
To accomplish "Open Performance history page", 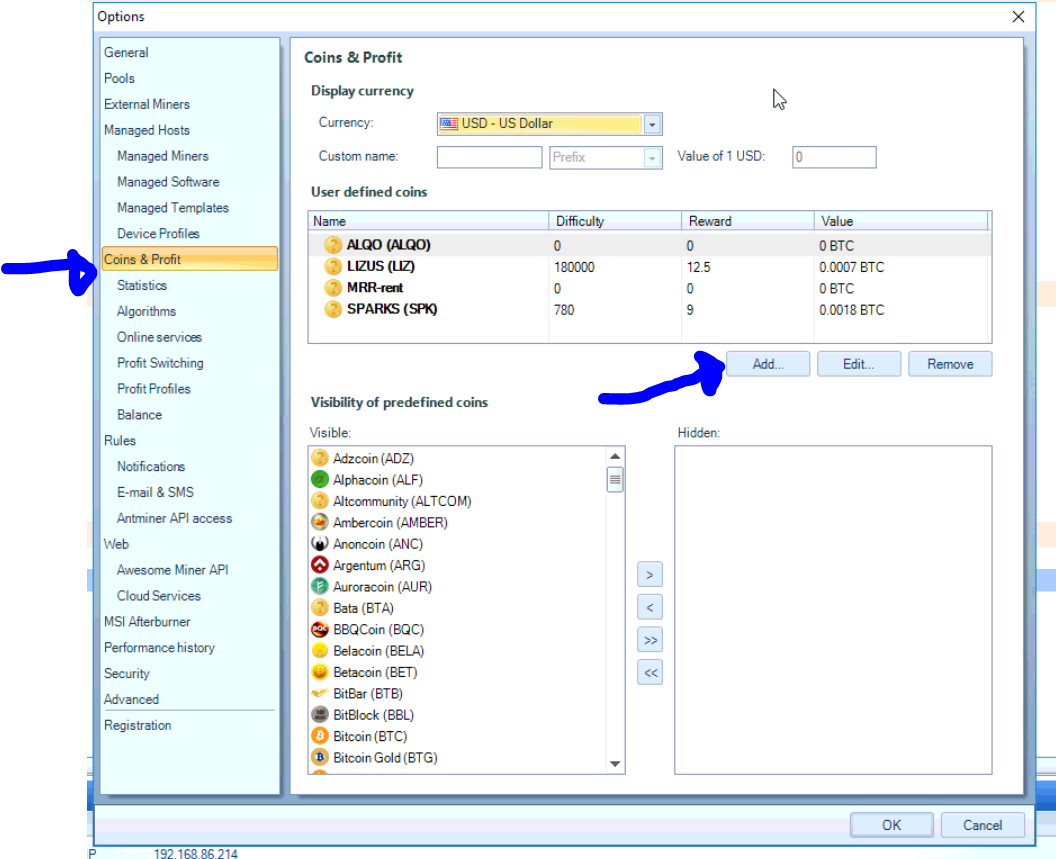I will 160,647.
